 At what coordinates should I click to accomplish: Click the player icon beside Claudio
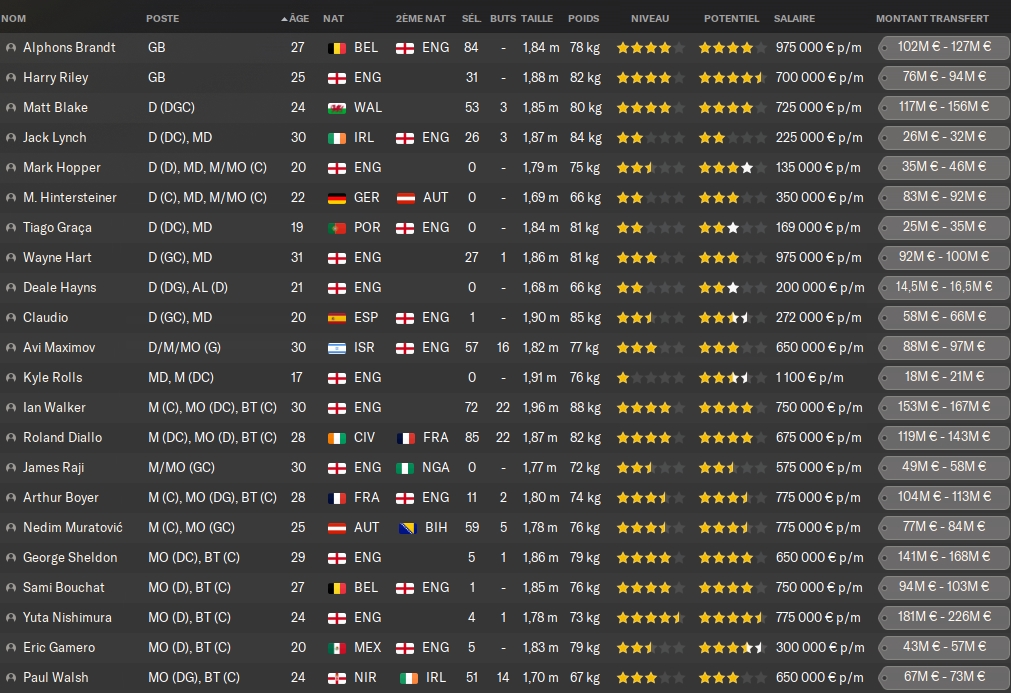(10, 317)
